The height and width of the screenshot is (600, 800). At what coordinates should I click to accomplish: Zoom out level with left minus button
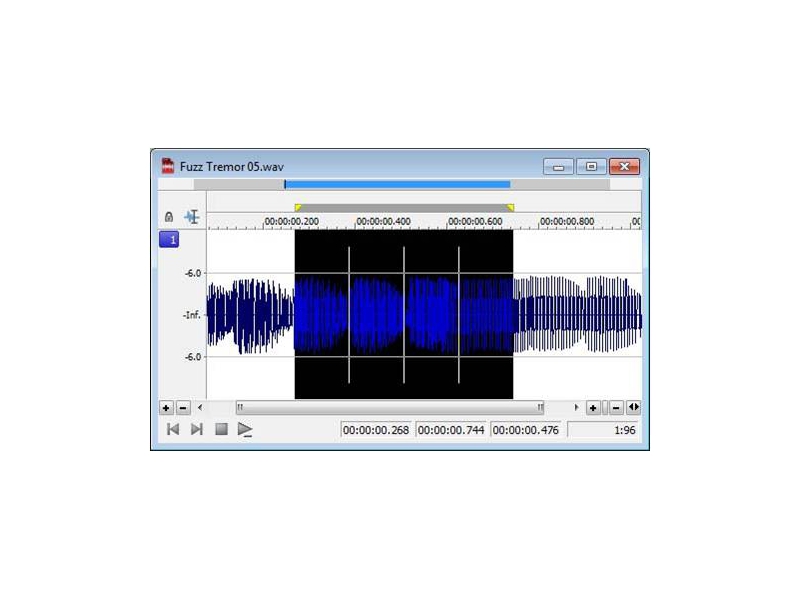tap(183, 408)
